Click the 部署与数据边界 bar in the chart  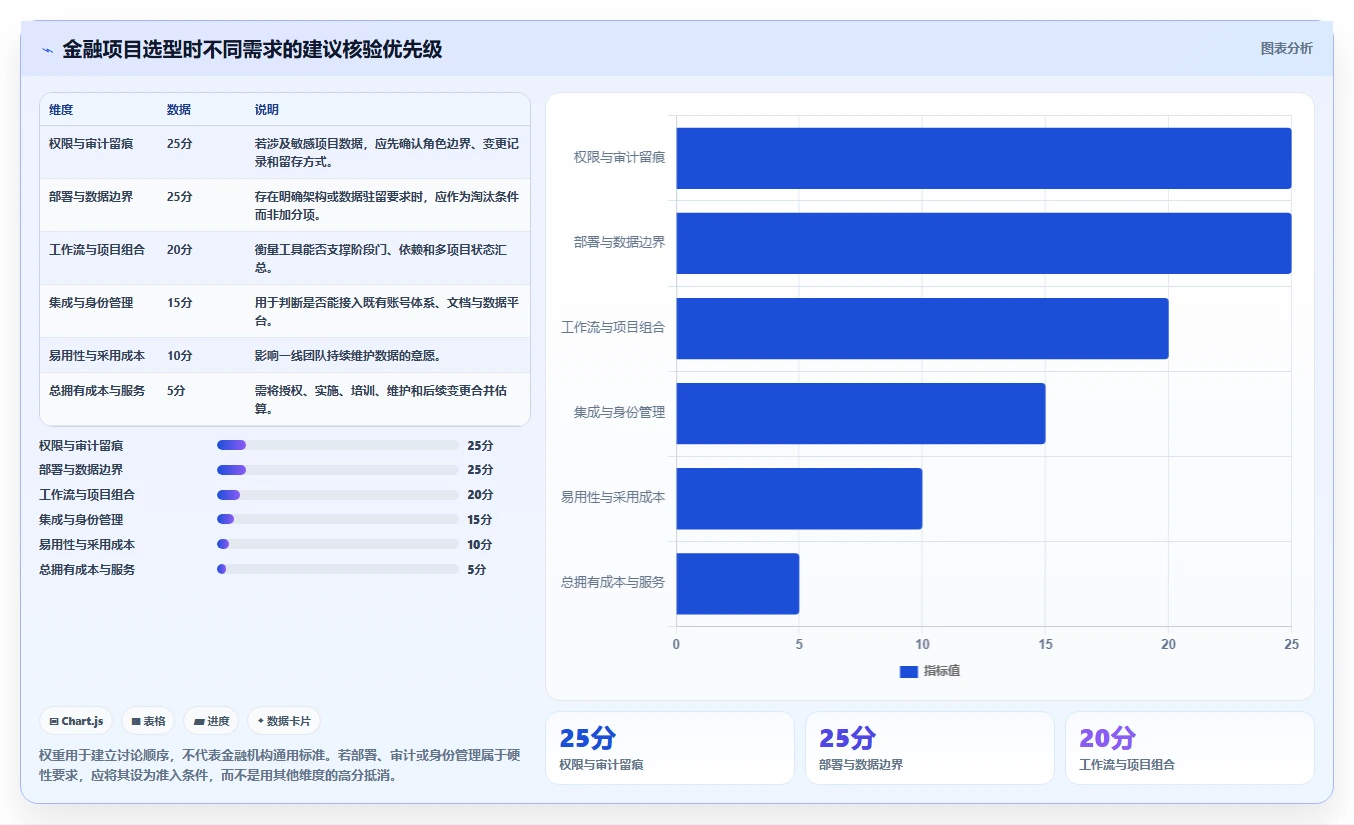(984, 243)
